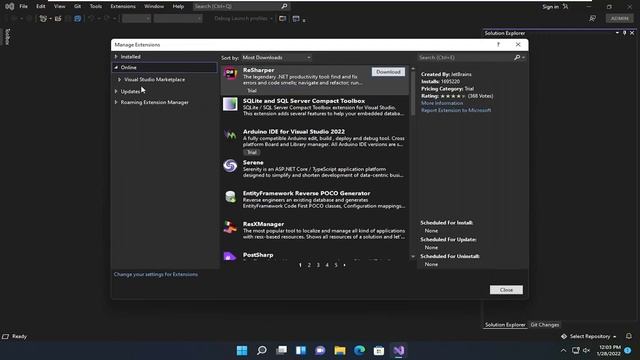Viewport: 640px width, 360px height.
Task: Expand the Installed category
Action: tap(116, 56)
